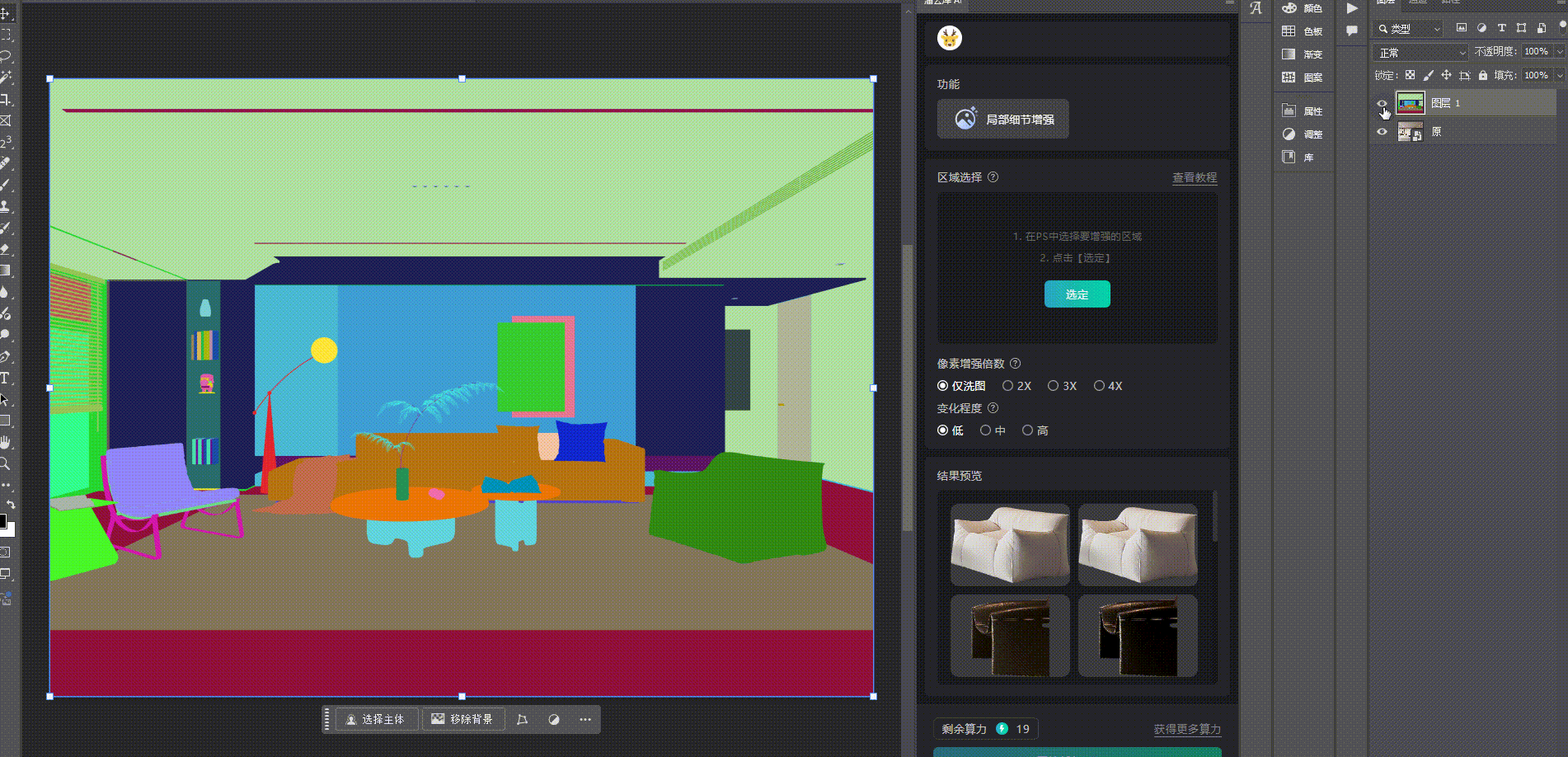This screenshot has width=1568, height=757.
Task: Select the 中 variation level
Action: [x=993, y=430]
